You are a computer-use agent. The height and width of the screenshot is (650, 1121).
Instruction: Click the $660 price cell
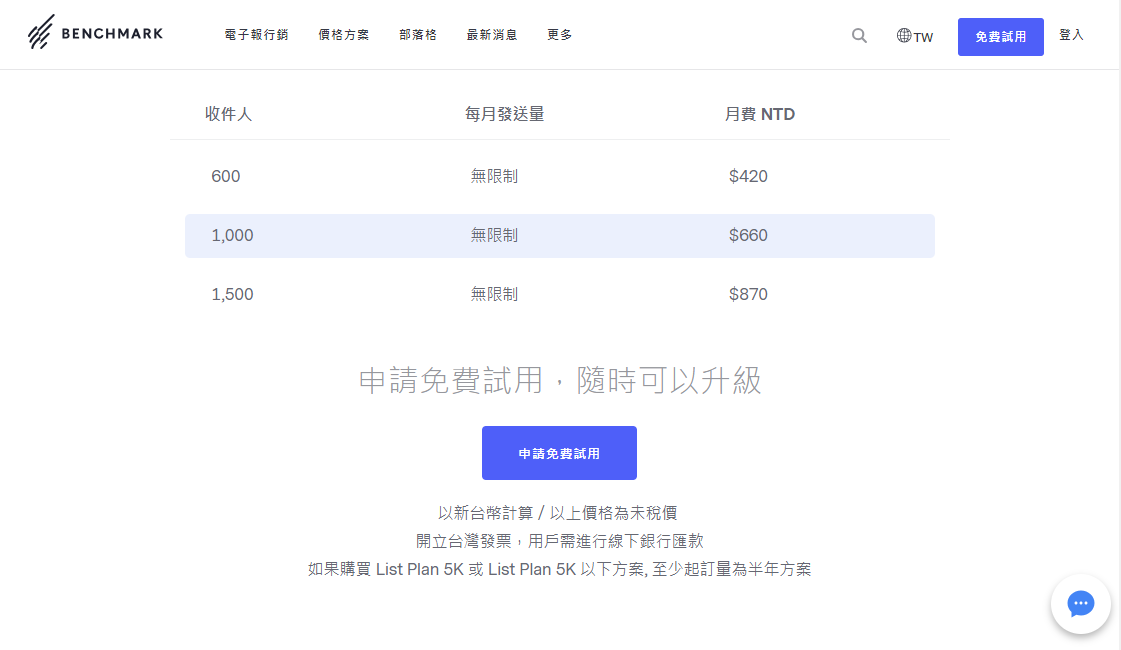748,235
